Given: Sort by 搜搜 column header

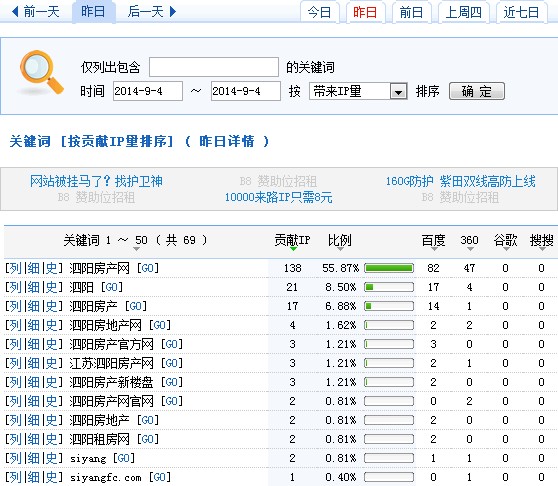Looking at the screenshot, I should pos(542,240).
